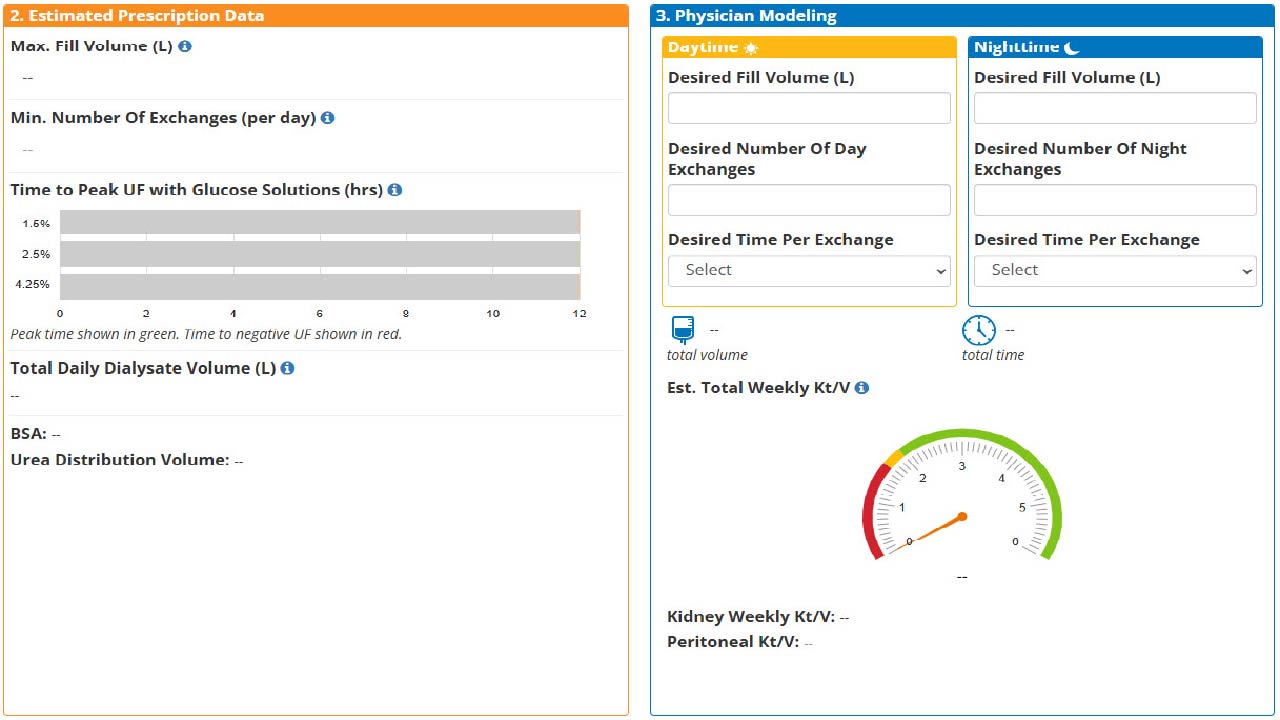Image resolution: width=1280 pixels, height=720 pixels.
Task: Click 'Est. Total Weekly Kt/V' label
Action: coord(759,388)
